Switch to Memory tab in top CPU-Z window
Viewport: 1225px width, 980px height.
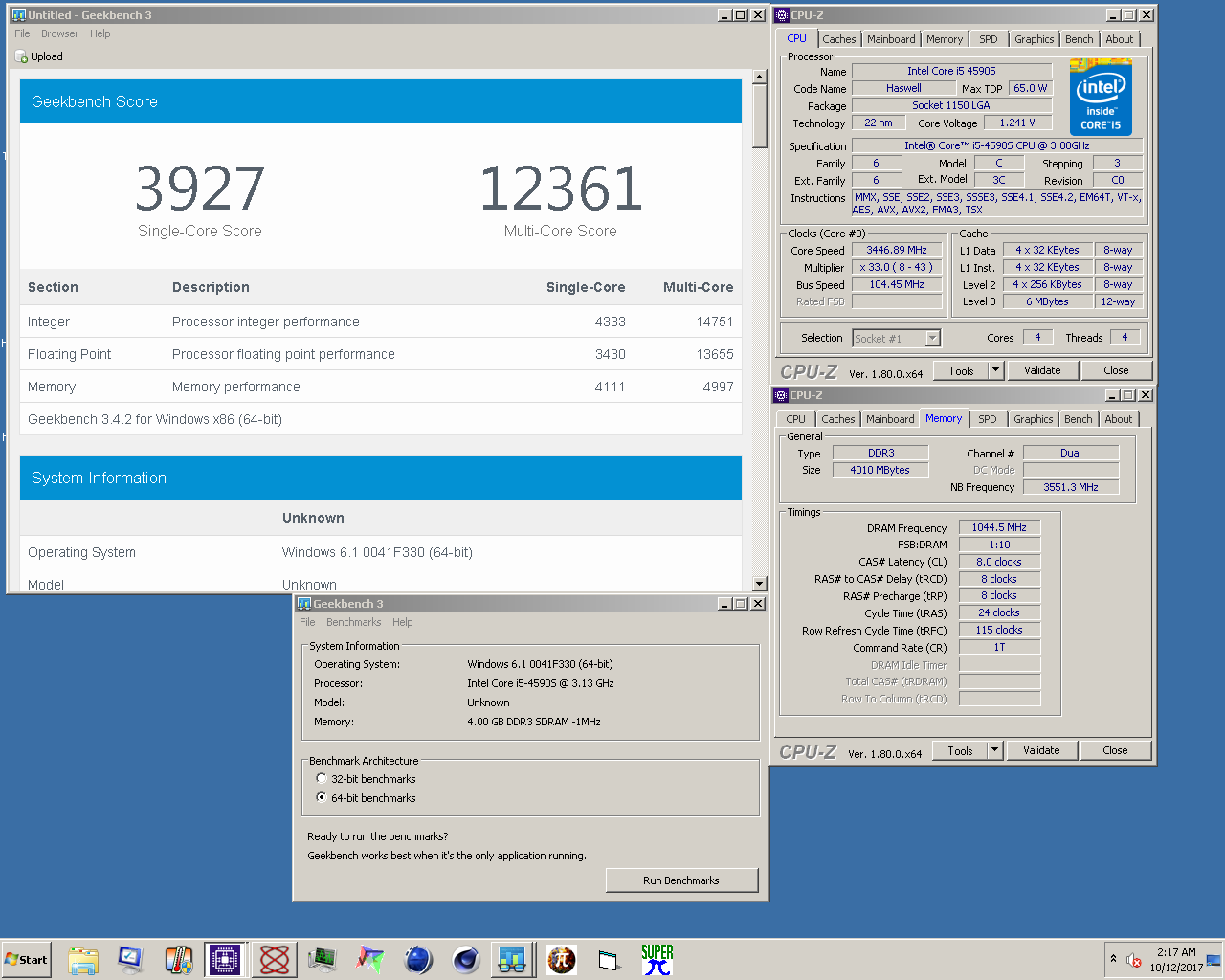(x=945, y=39)
